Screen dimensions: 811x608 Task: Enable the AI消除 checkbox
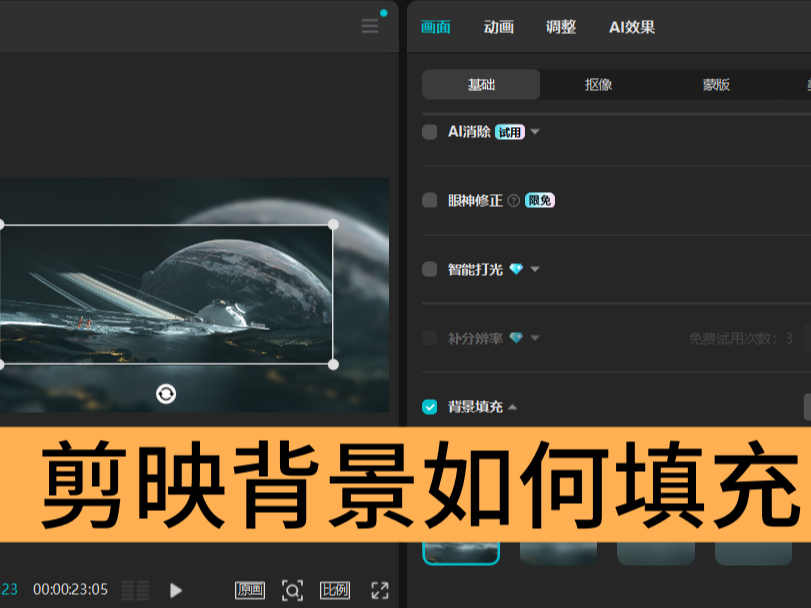tap(430, 132)
